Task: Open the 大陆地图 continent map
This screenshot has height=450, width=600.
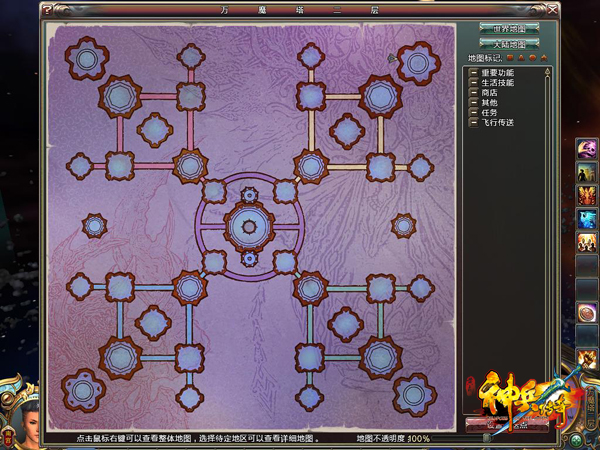Action: coord(509,44)
